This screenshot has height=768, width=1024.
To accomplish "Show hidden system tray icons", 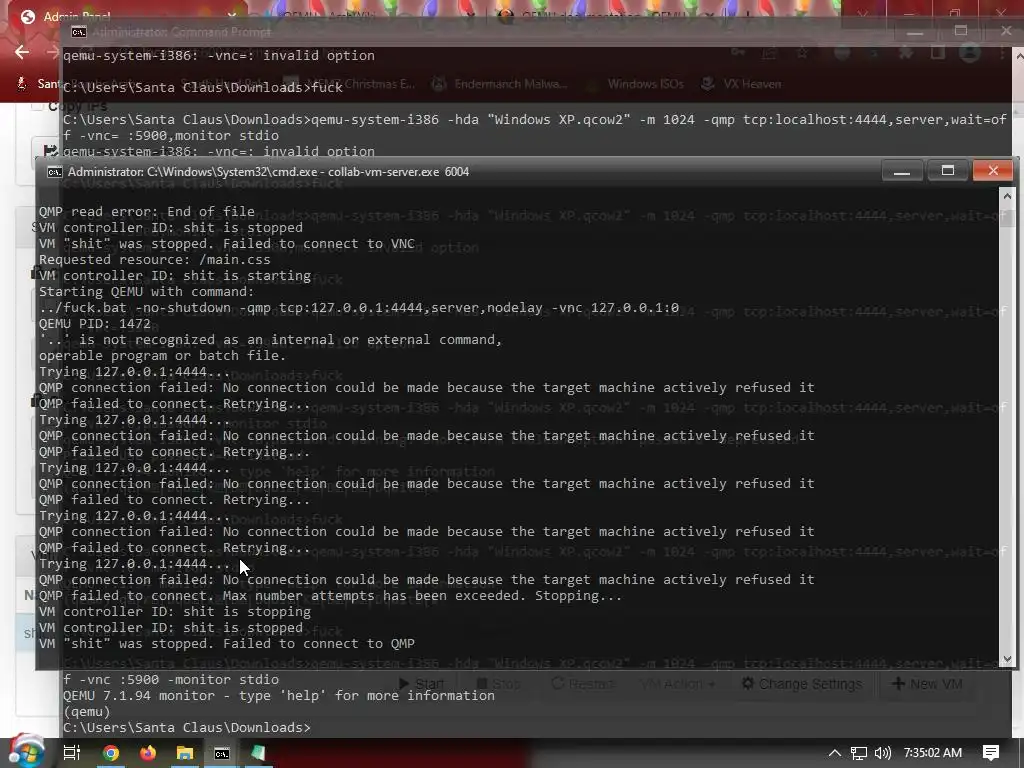I will [x=835, y=753].
